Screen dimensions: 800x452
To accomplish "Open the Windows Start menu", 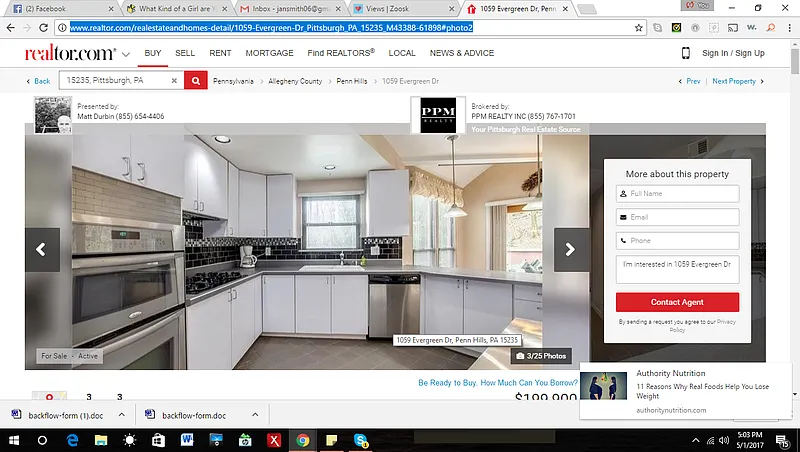I will point(14,440).
